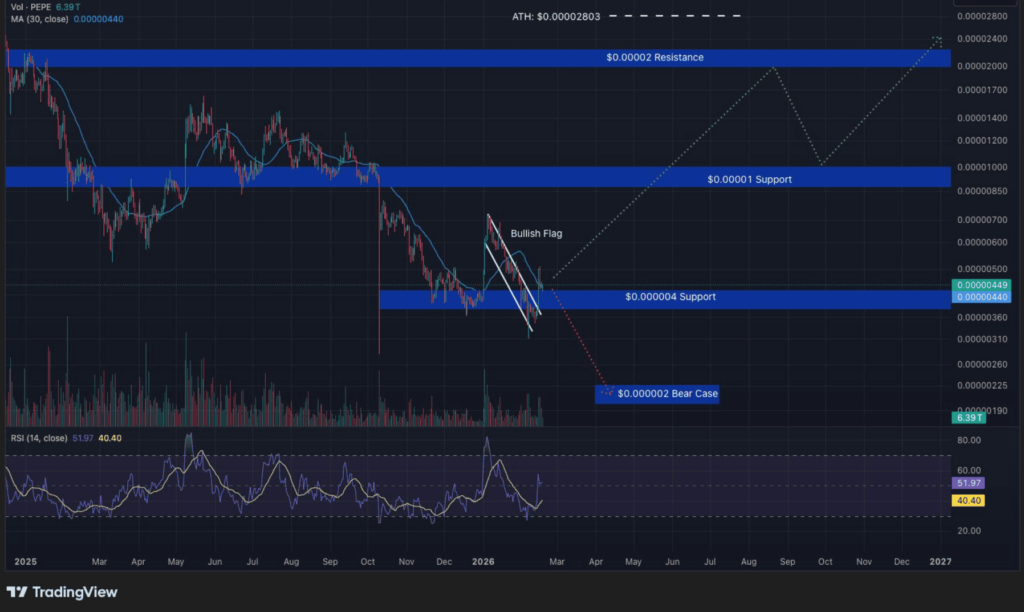Image resolution: width=1024 pixels, height=612 pixels.
Task: Click the 0.00000190 price axis label
Action: pyautogui.click(x=982, y=410)
